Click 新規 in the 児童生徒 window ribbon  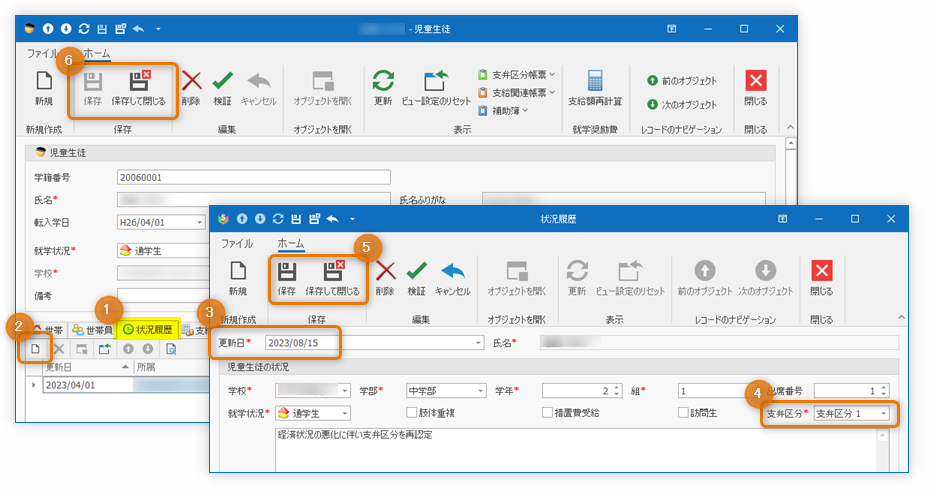tap(43, 88)
